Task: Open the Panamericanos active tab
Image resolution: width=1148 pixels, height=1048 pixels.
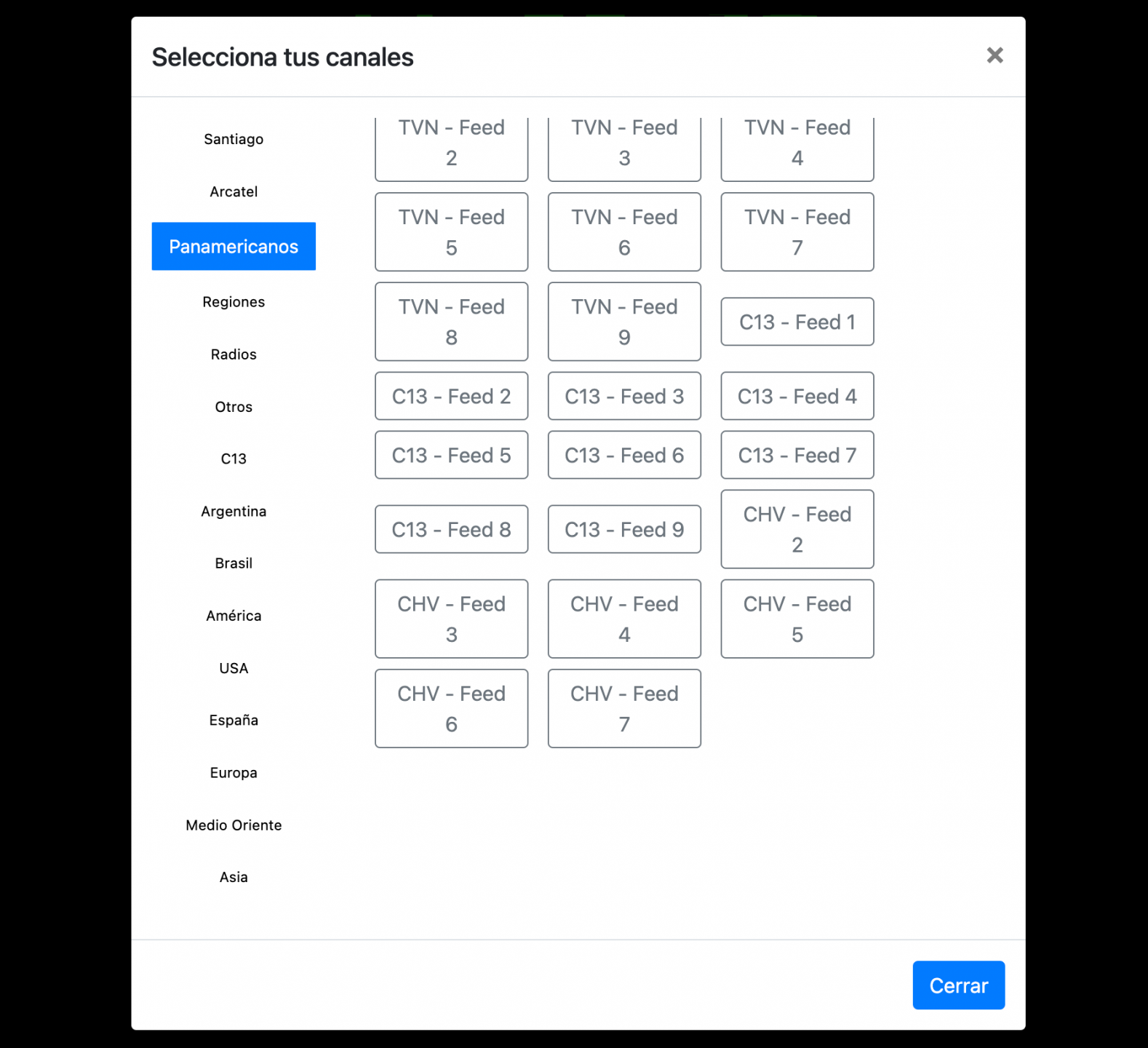Action: click(x=234, y=247)
